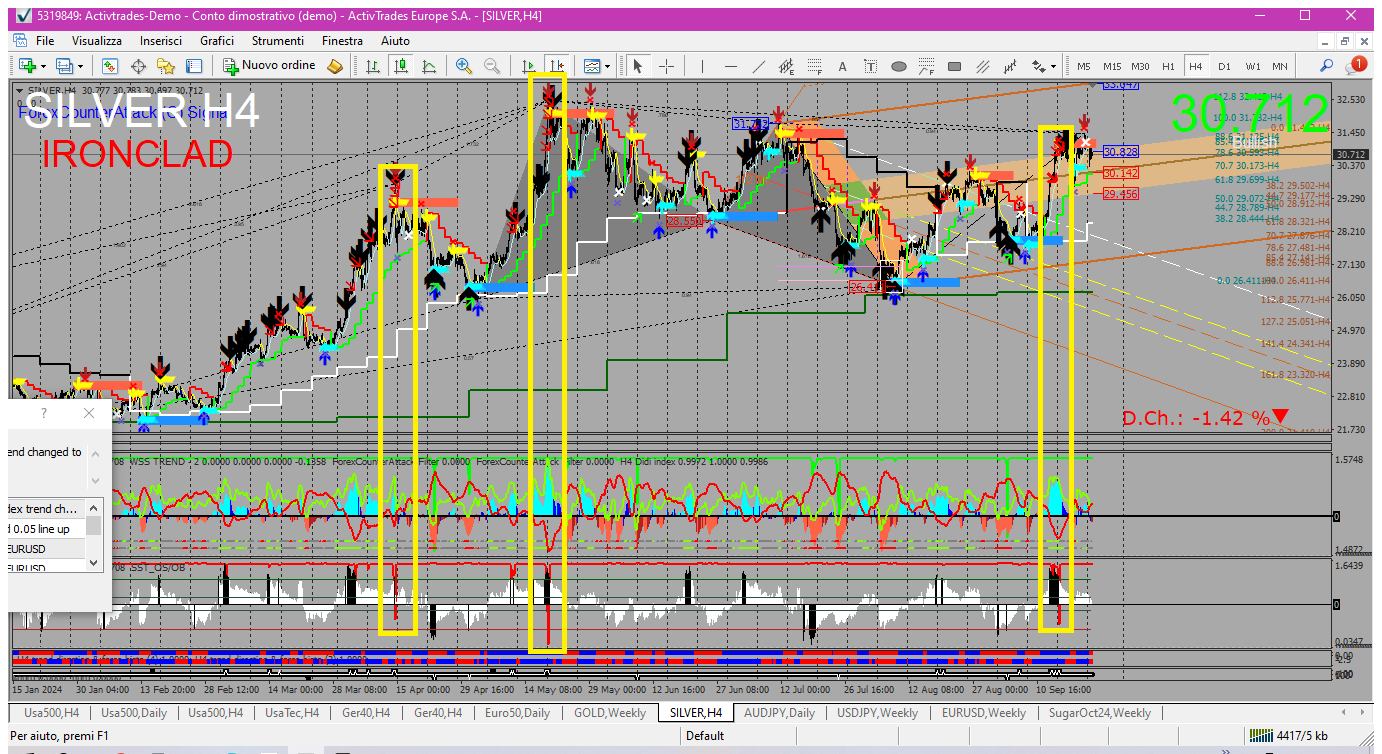1382x754 pixels.
Task: Toggle the Terminal panel icon
Action: pos(194,66)
